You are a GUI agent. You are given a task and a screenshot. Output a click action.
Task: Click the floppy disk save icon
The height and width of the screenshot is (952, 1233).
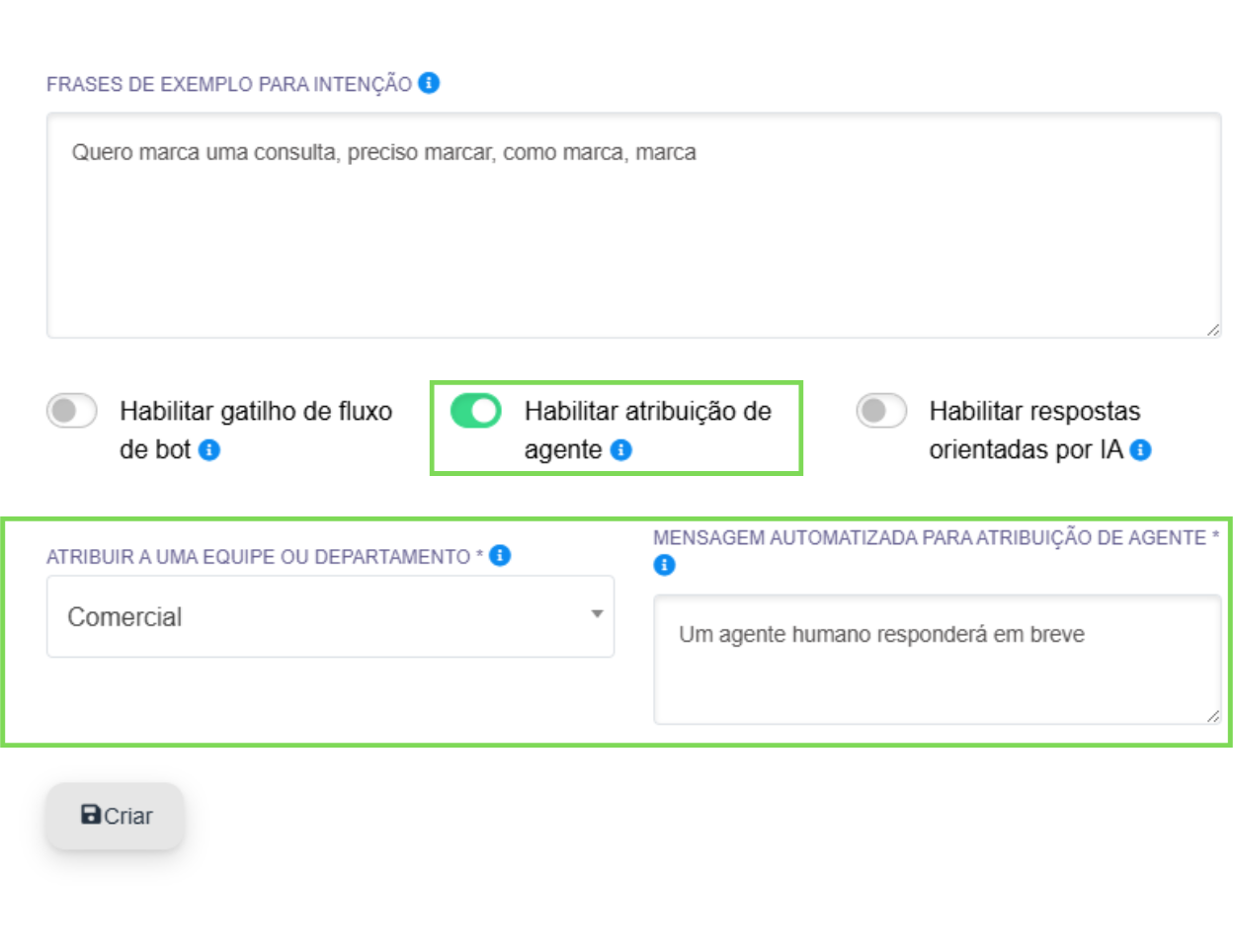tap(91, 815)
